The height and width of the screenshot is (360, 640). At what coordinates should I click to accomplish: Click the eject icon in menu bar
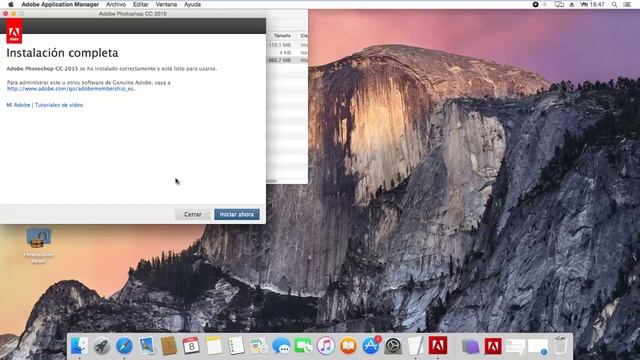click(x=571, y=4)
